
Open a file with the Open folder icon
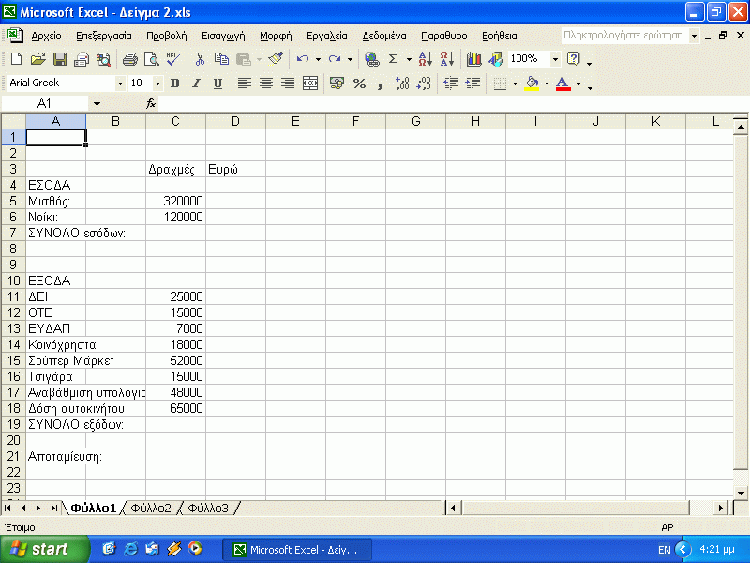(x=38, y=59)
